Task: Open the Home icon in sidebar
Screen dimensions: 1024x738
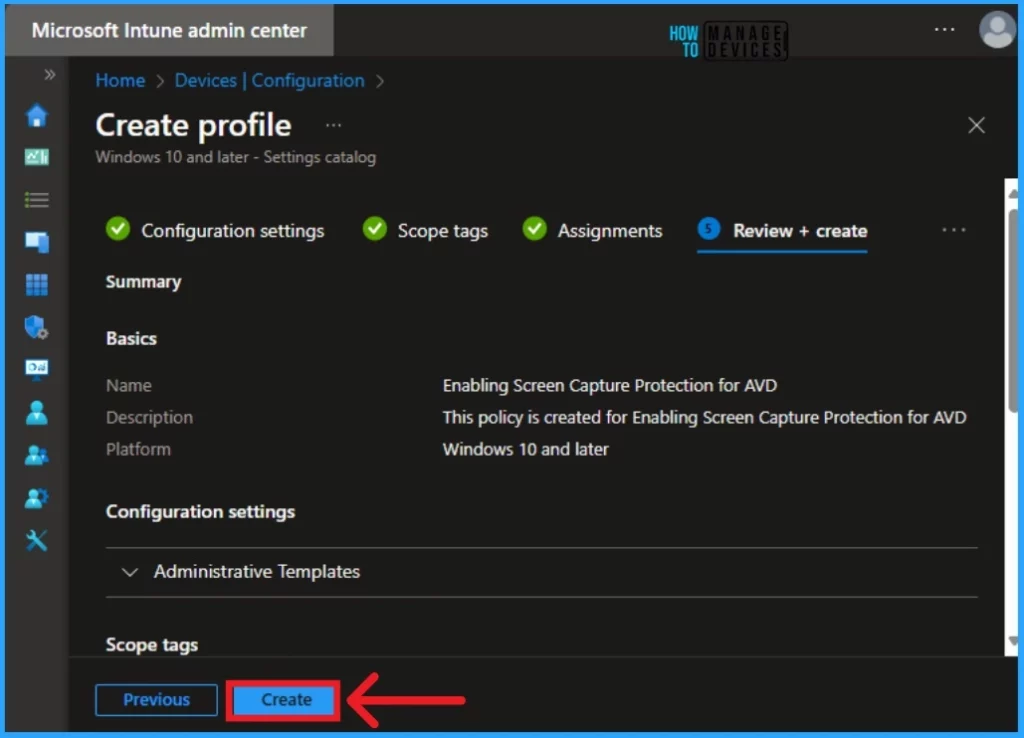Action: (37, 116)
